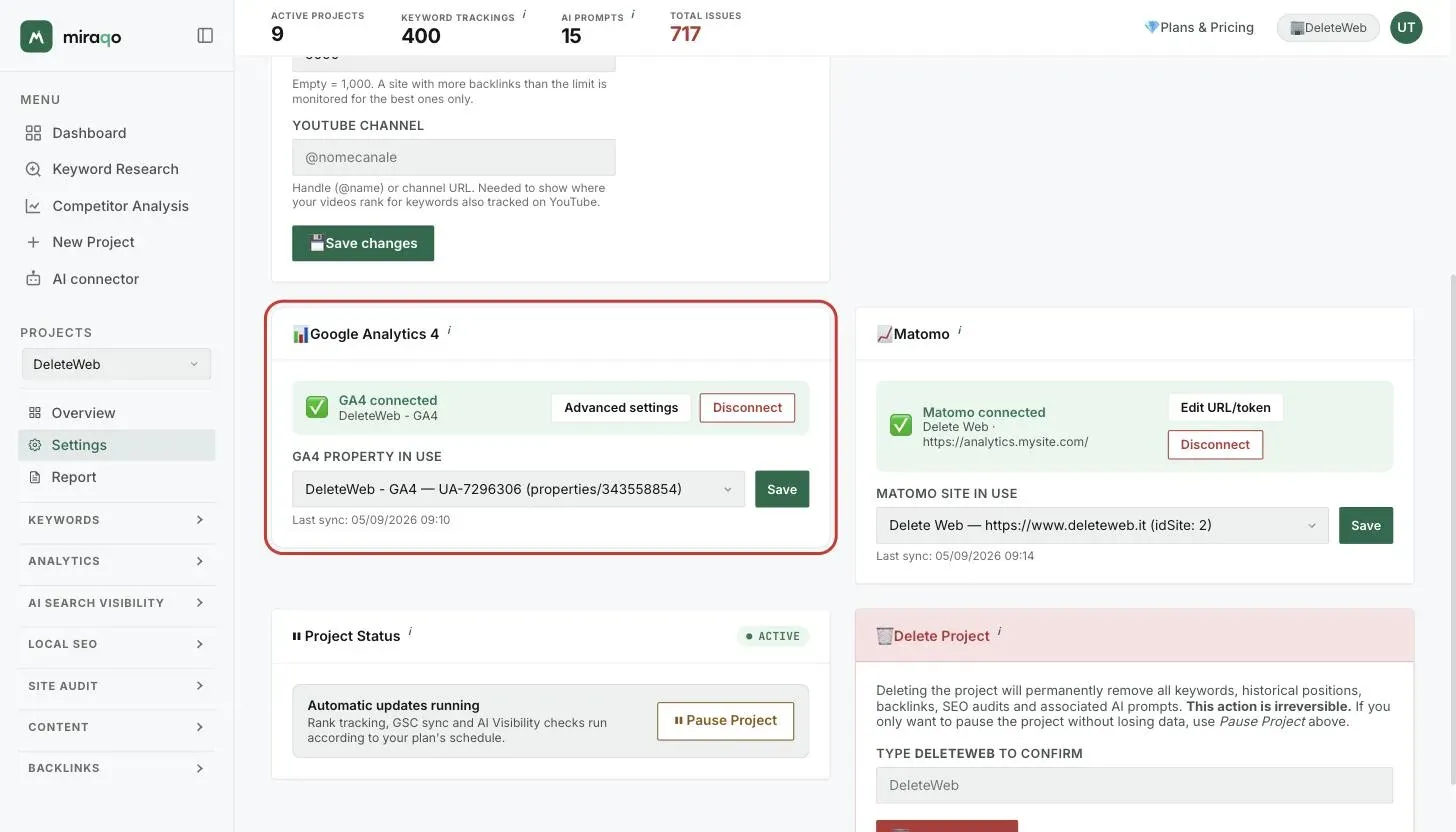This screenshot has height=832, width=1456.
Task: Click the YouTube channel input field
Action: [453, 157]
